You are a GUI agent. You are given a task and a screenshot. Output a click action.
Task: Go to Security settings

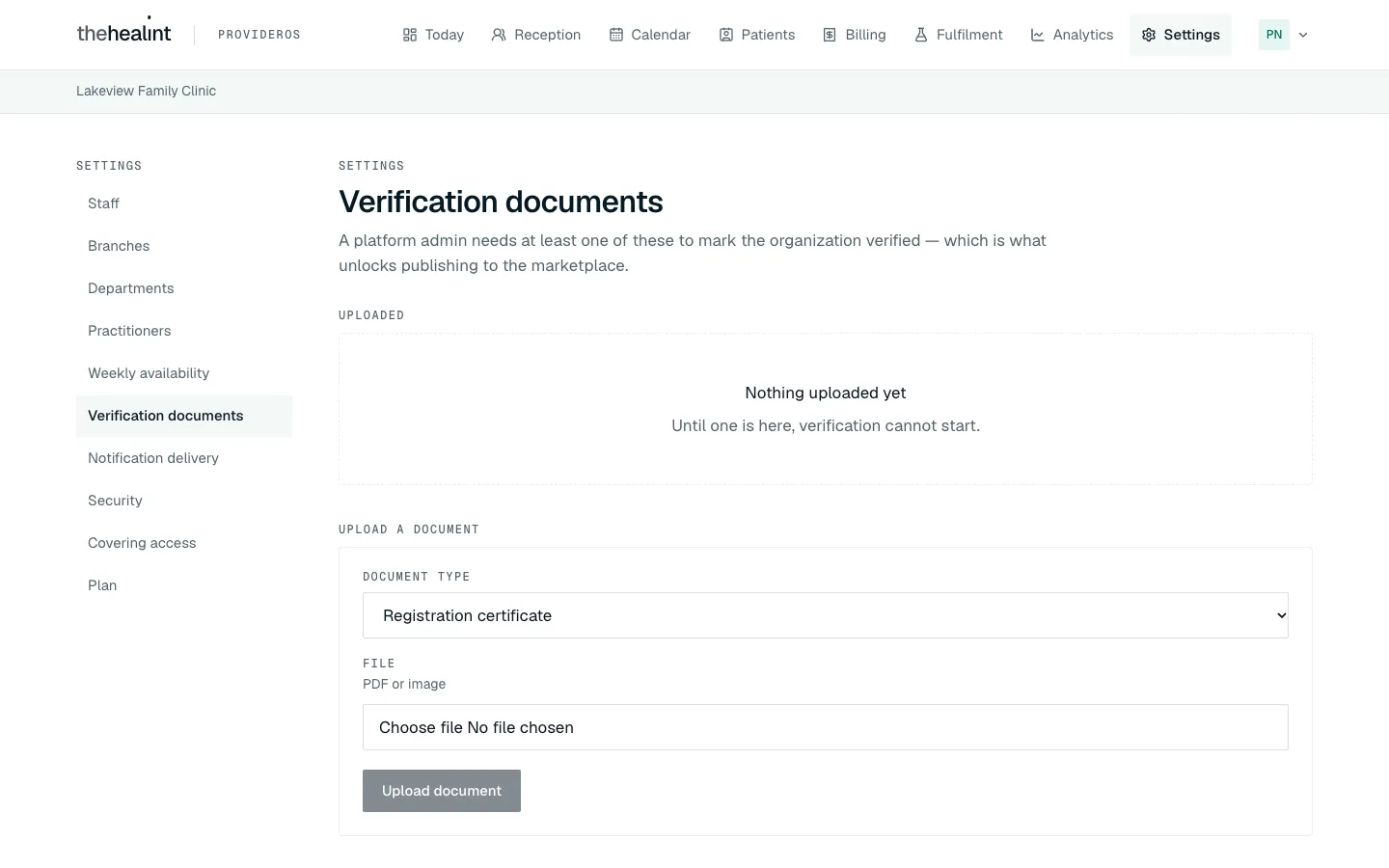coord(184,501)
